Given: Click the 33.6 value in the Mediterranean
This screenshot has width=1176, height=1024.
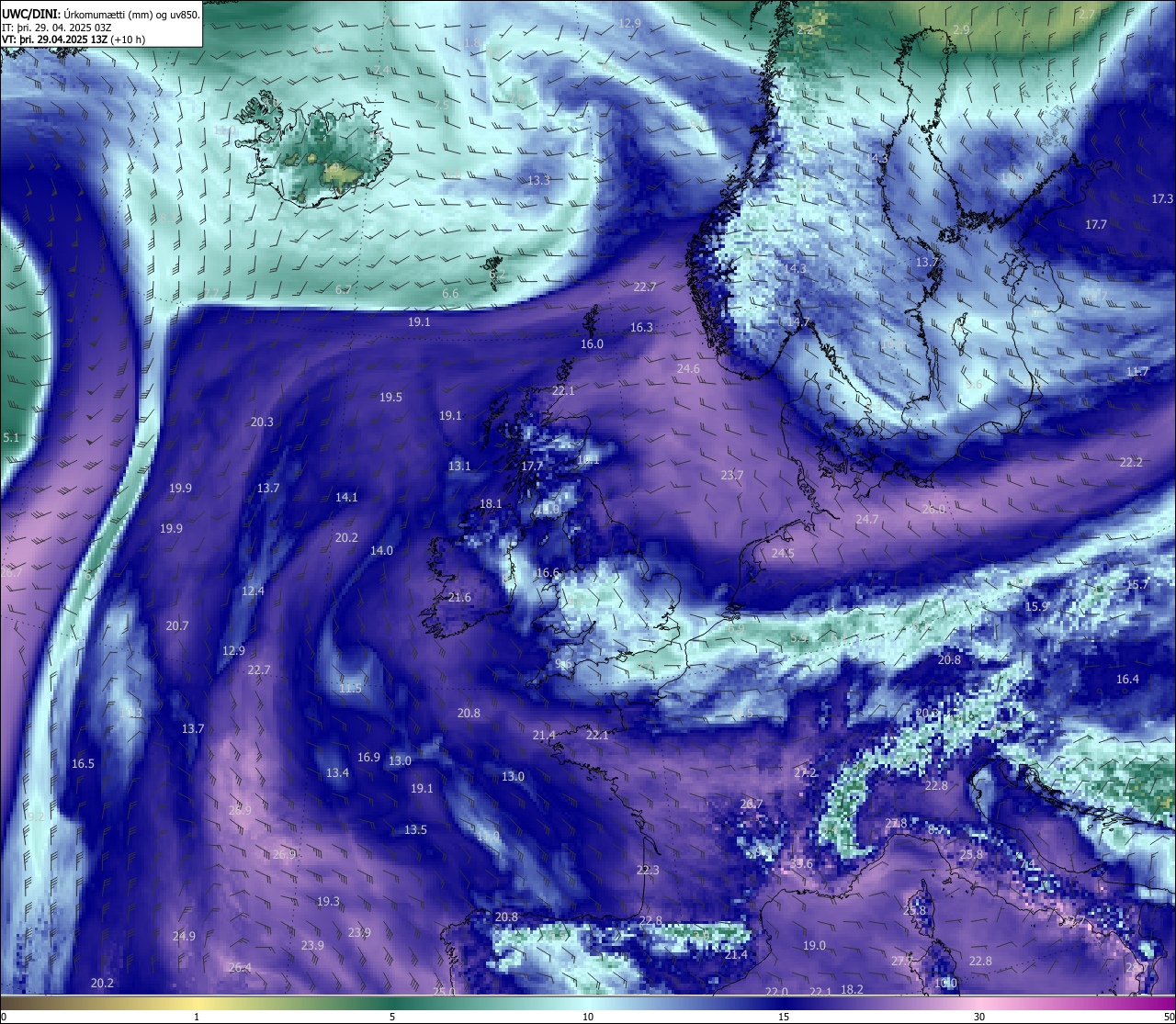Looking at the screenshot, I should pos(801,864).
